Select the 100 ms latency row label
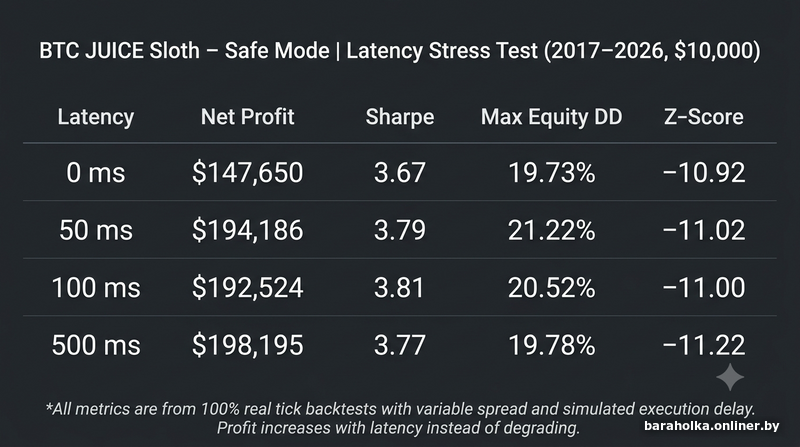Viewport: 800px width, 447px height. coord(95,288)
